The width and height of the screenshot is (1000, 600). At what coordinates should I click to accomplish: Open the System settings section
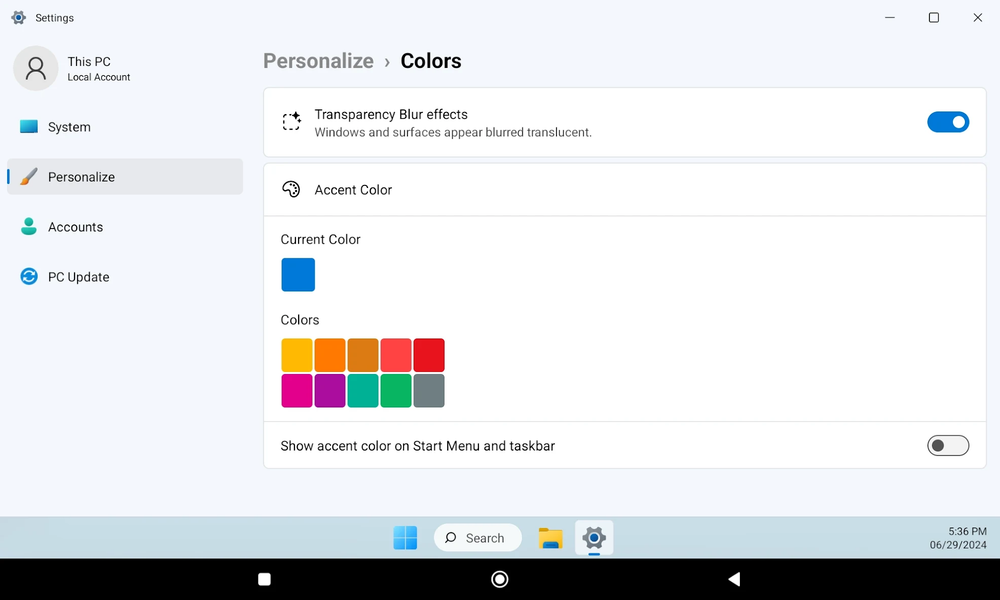pyautogui.click(x=69, y=127)
